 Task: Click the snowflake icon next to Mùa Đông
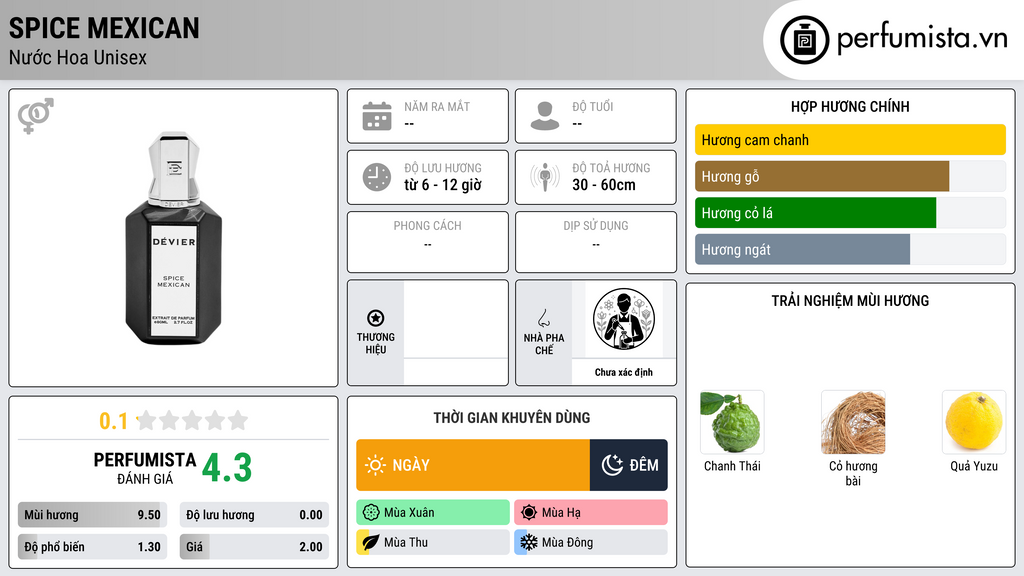coord(529,542)
